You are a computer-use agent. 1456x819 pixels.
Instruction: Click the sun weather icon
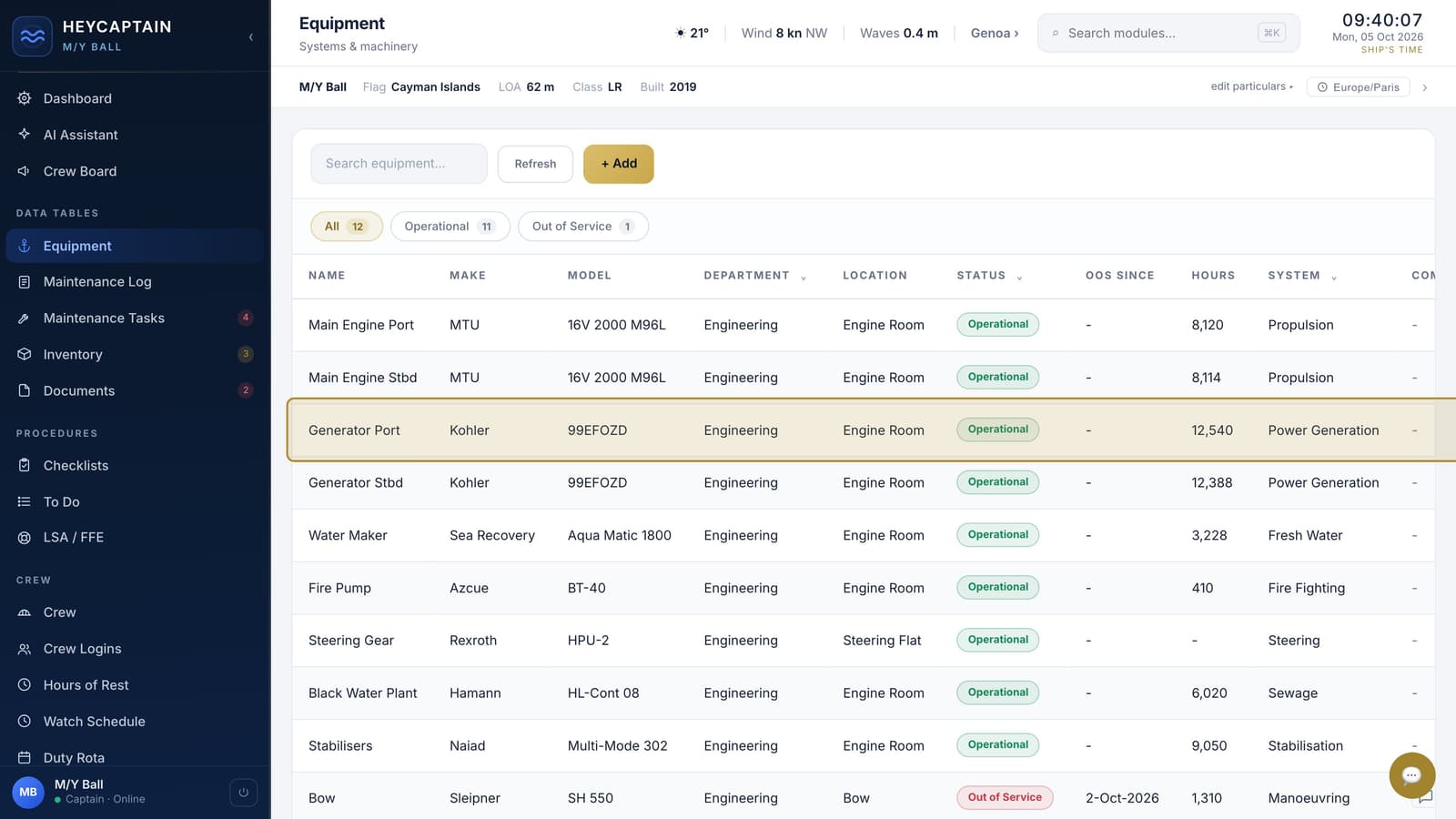[x=680, y=33]
